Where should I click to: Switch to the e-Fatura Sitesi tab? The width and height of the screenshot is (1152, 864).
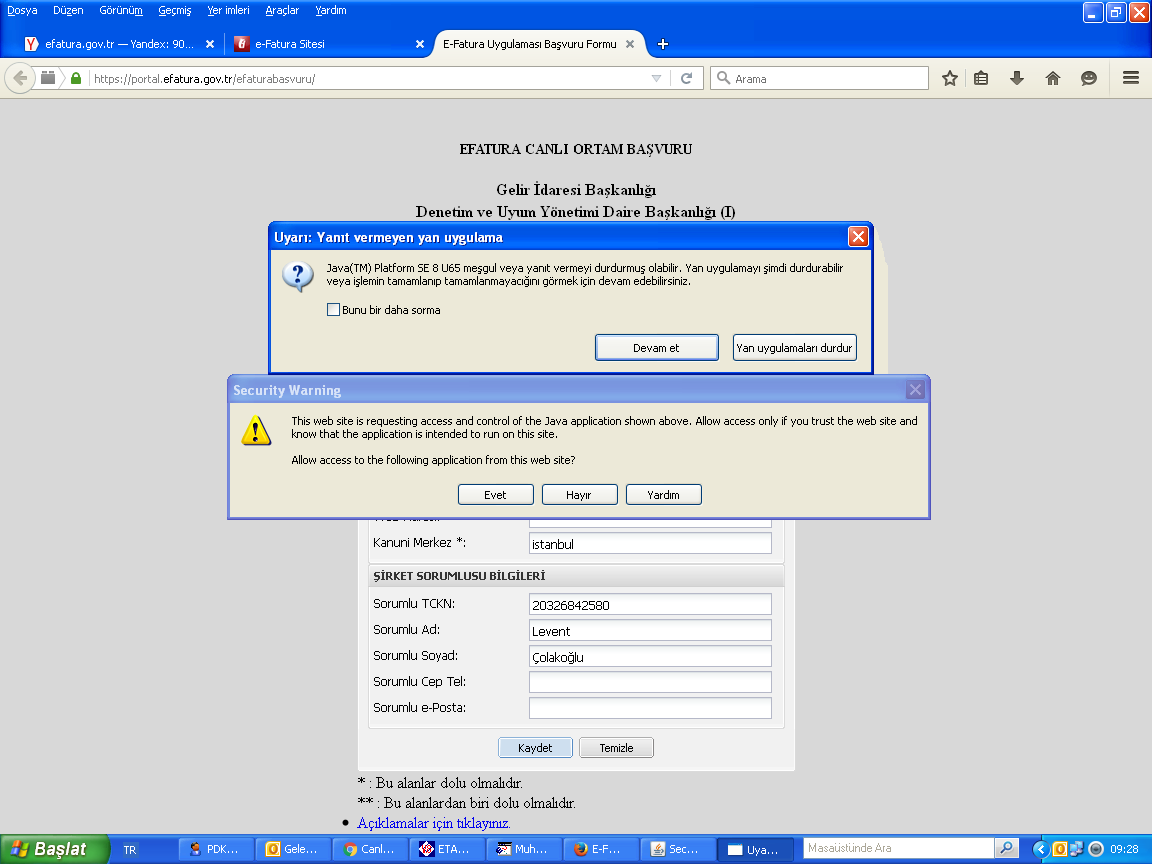coord(318,44)
